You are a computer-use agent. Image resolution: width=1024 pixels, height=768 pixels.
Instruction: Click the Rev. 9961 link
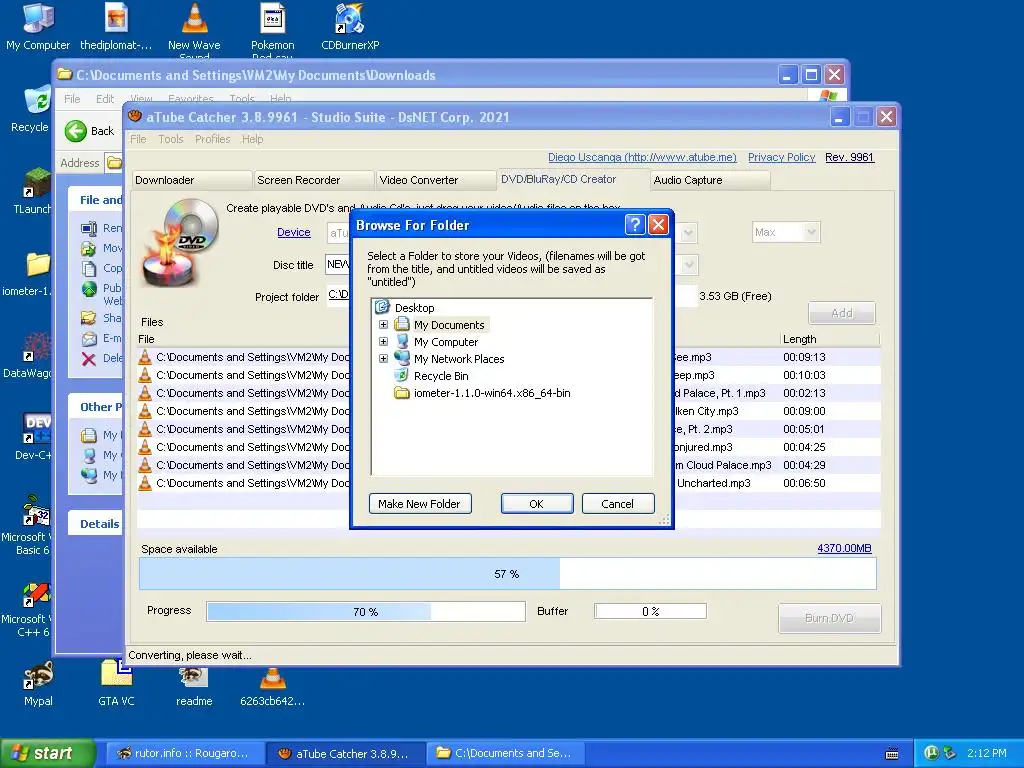[x=849, y=157]
